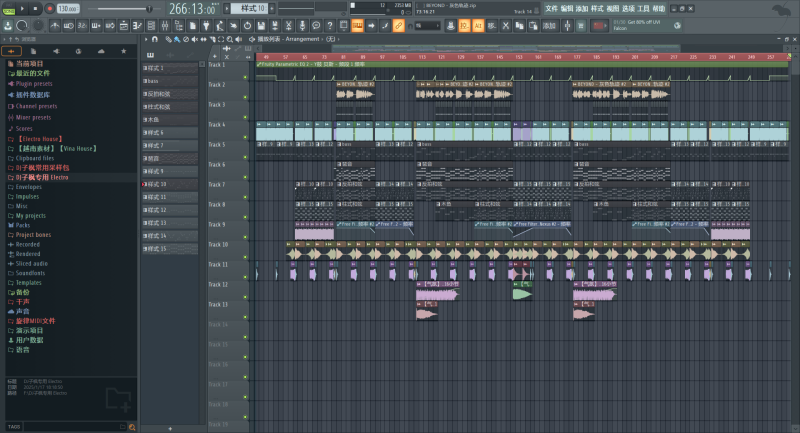This screenshot has width=800, height=433.
Task: Click the starred favorites tab in browser
Action: pyautogui.click(x=123, y=50)
